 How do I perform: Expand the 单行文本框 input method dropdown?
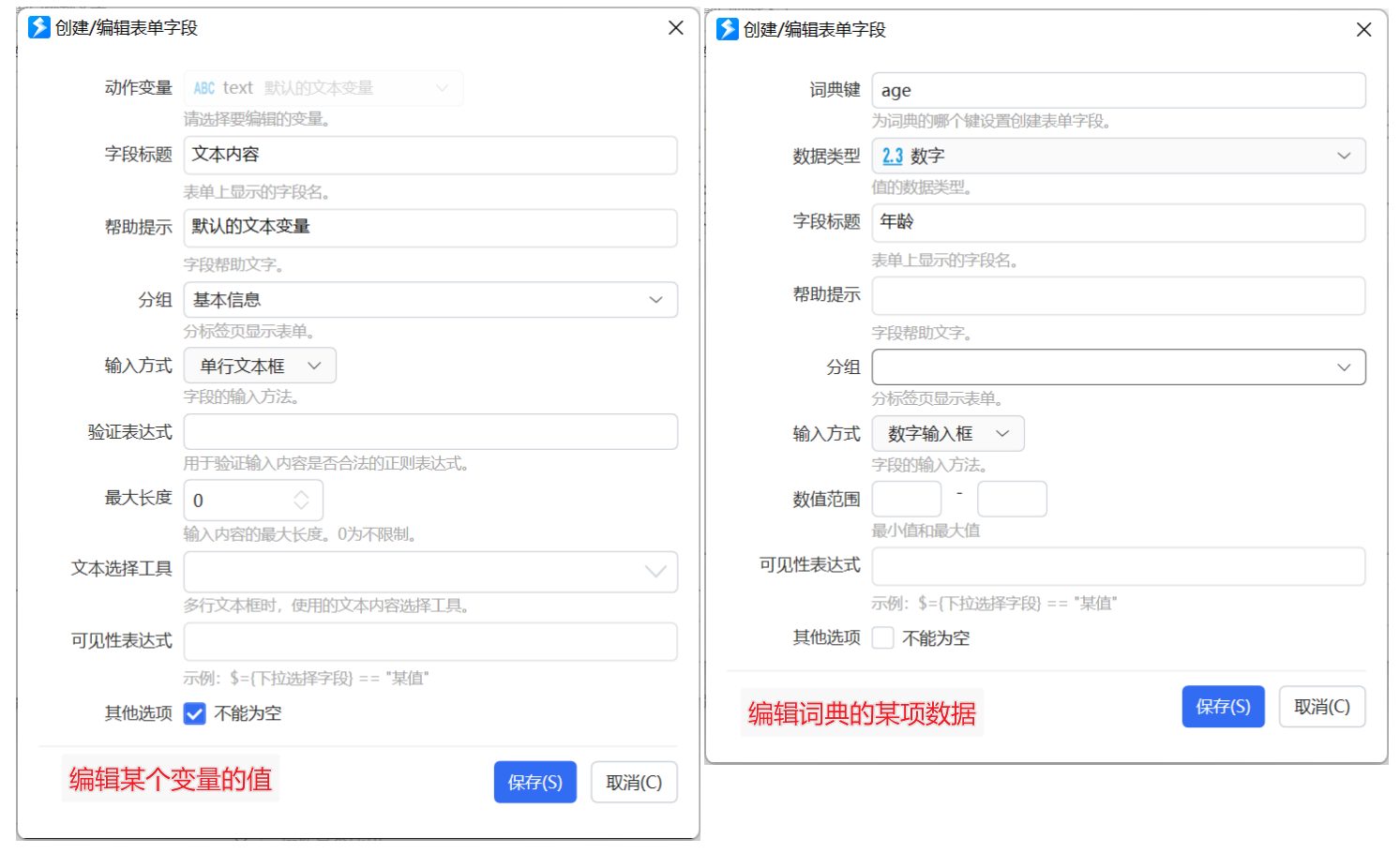tap(260, 366)
